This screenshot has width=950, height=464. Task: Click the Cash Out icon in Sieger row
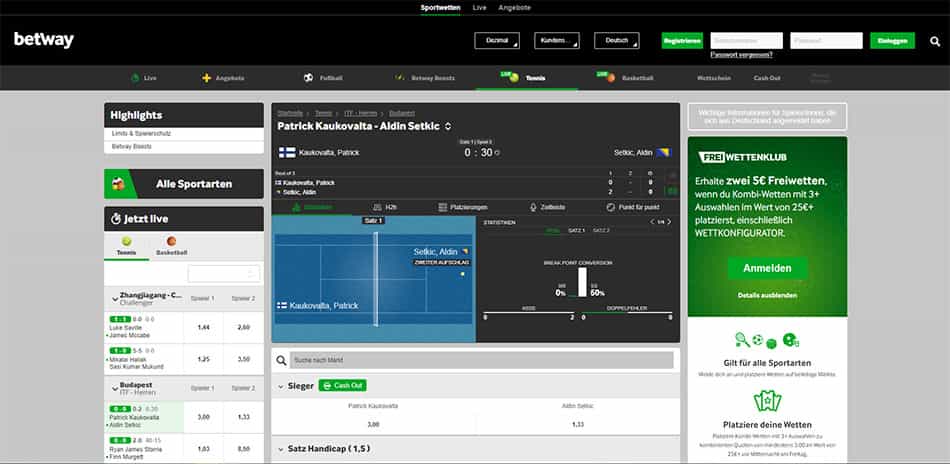pos(327,386)
